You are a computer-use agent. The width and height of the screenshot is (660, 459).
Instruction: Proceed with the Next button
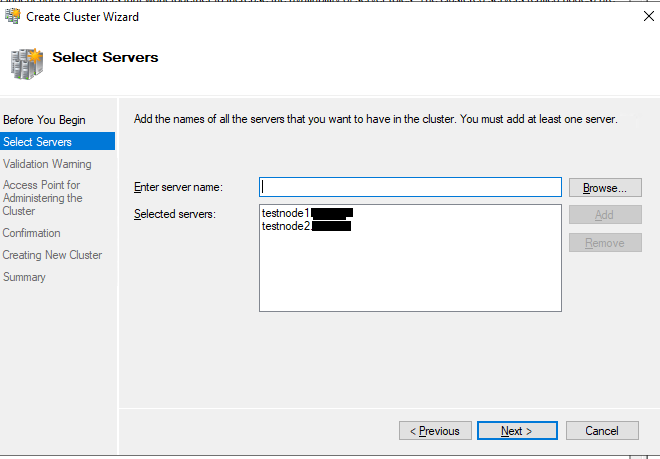(x=517, y=431)
